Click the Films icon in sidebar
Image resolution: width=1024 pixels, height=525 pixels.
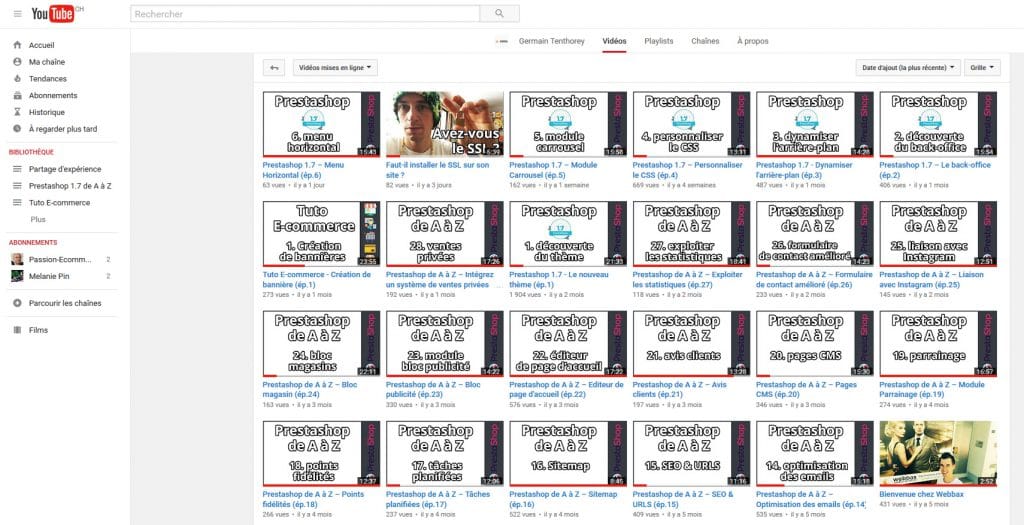point(17,330)
